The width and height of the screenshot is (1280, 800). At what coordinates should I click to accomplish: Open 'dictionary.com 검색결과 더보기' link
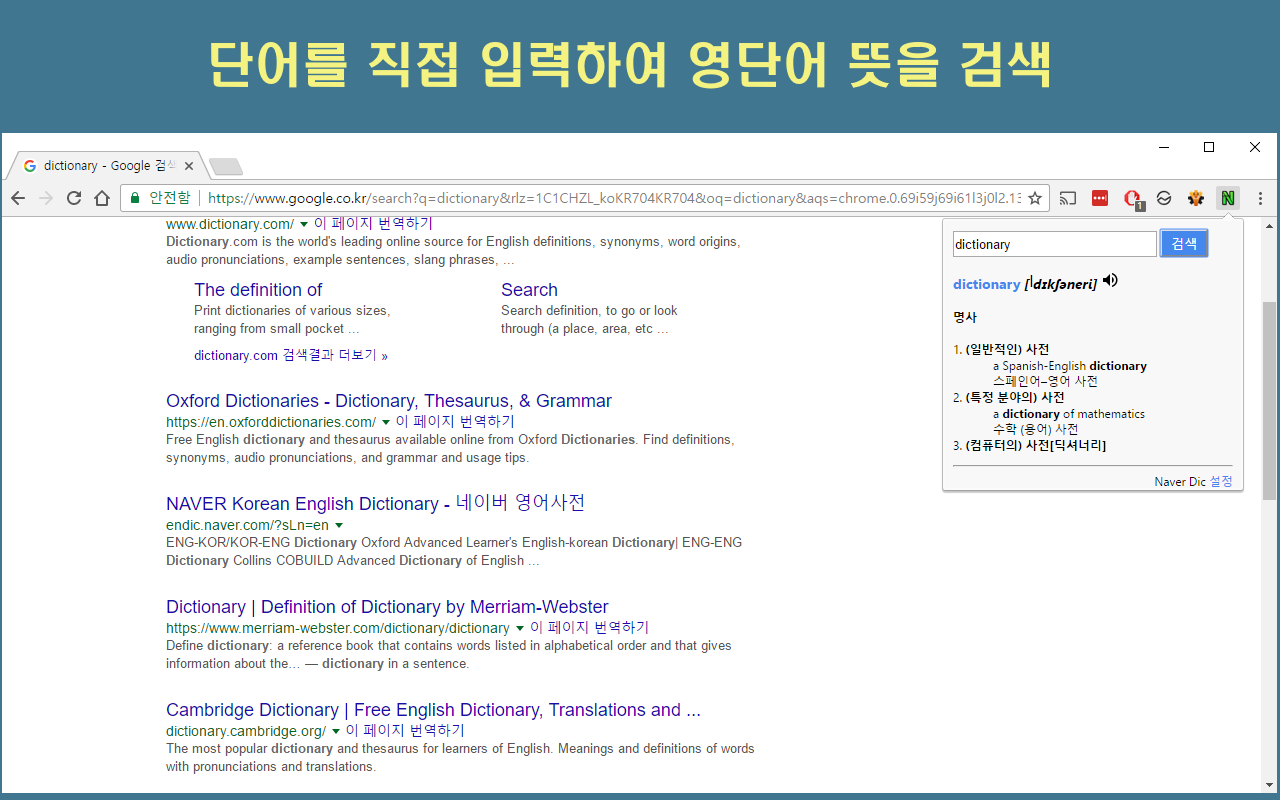coord(291,355)
